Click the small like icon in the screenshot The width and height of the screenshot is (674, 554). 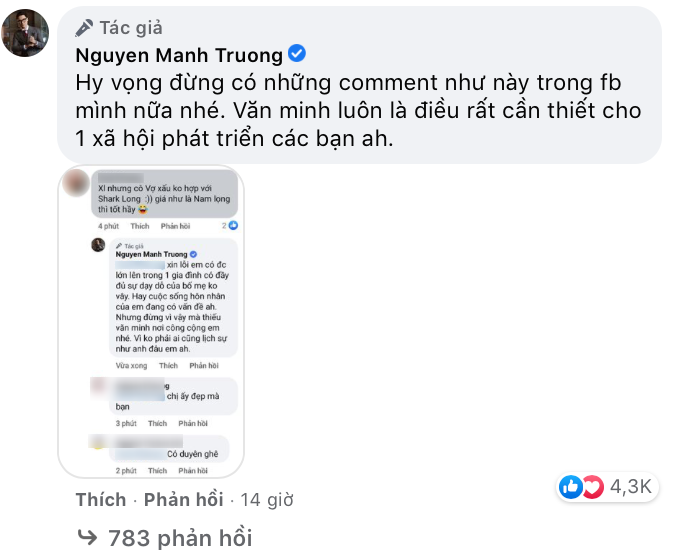[x=233, y=225]
